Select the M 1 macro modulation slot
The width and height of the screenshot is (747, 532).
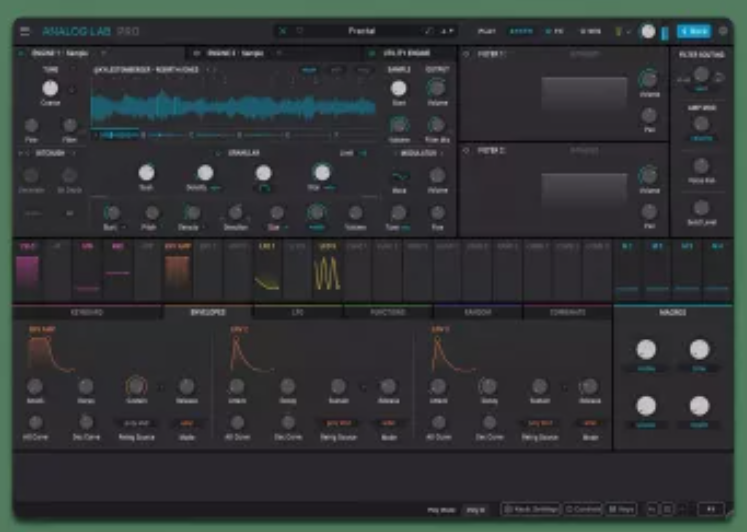(627, 270)
